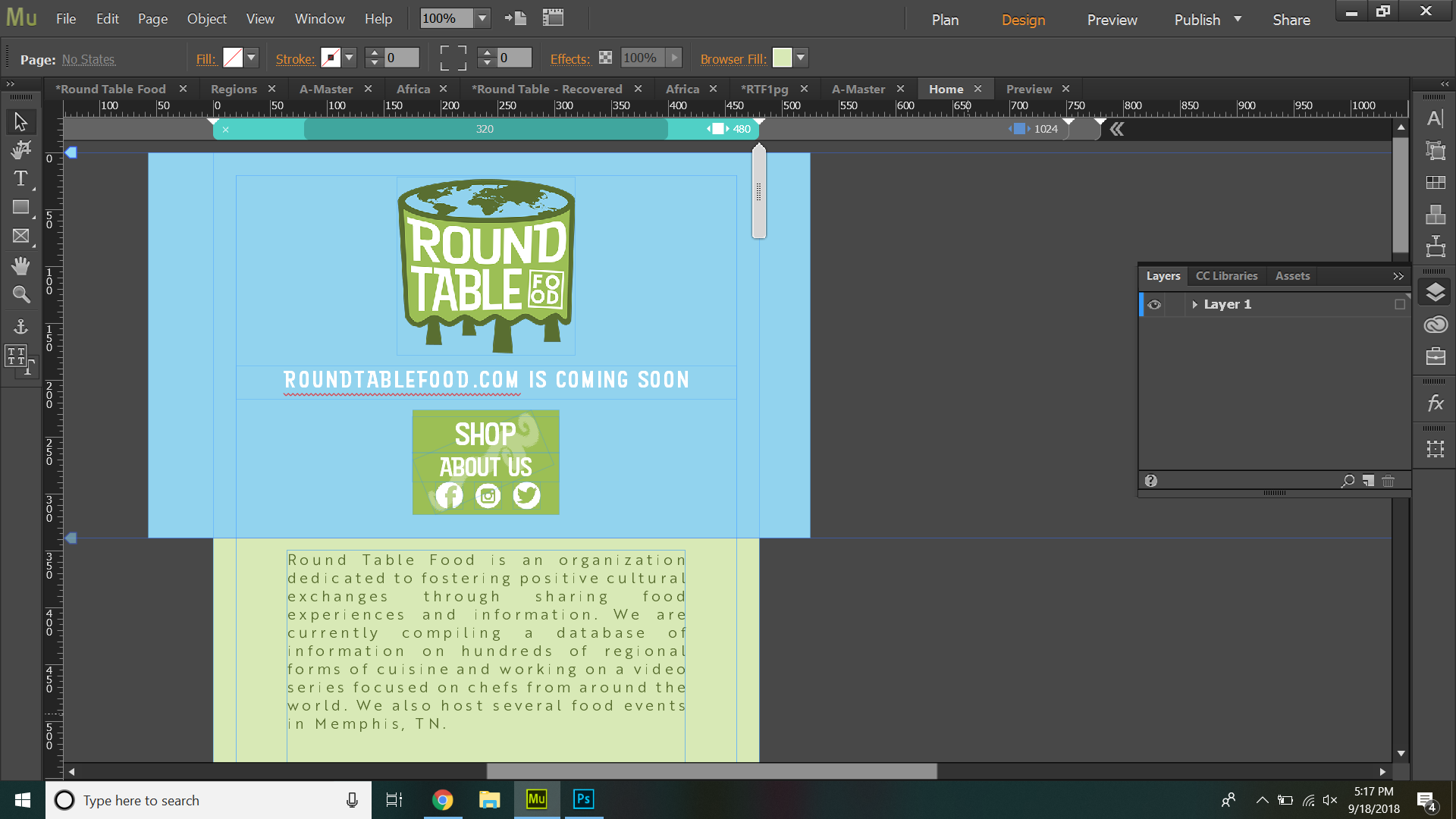Toggle visibility eye of Layer 1
This screenshot has height=819, width=1456.
tap(1154, 305)
